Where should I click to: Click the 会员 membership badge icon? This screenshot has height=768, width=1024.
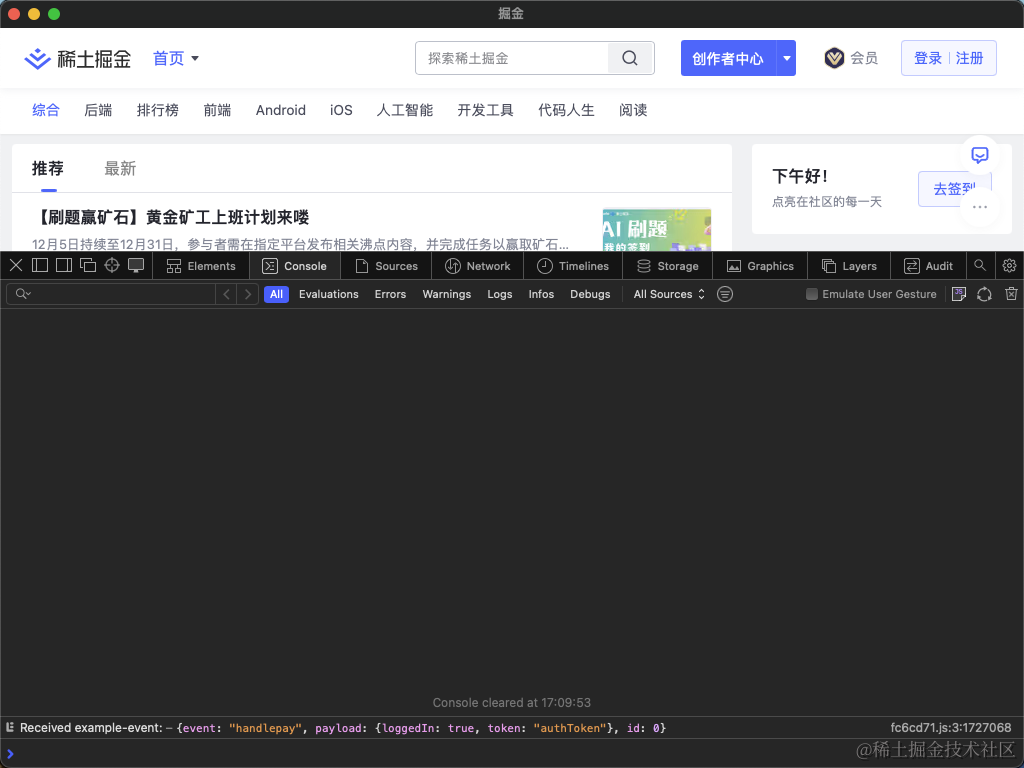coord(834,58)
